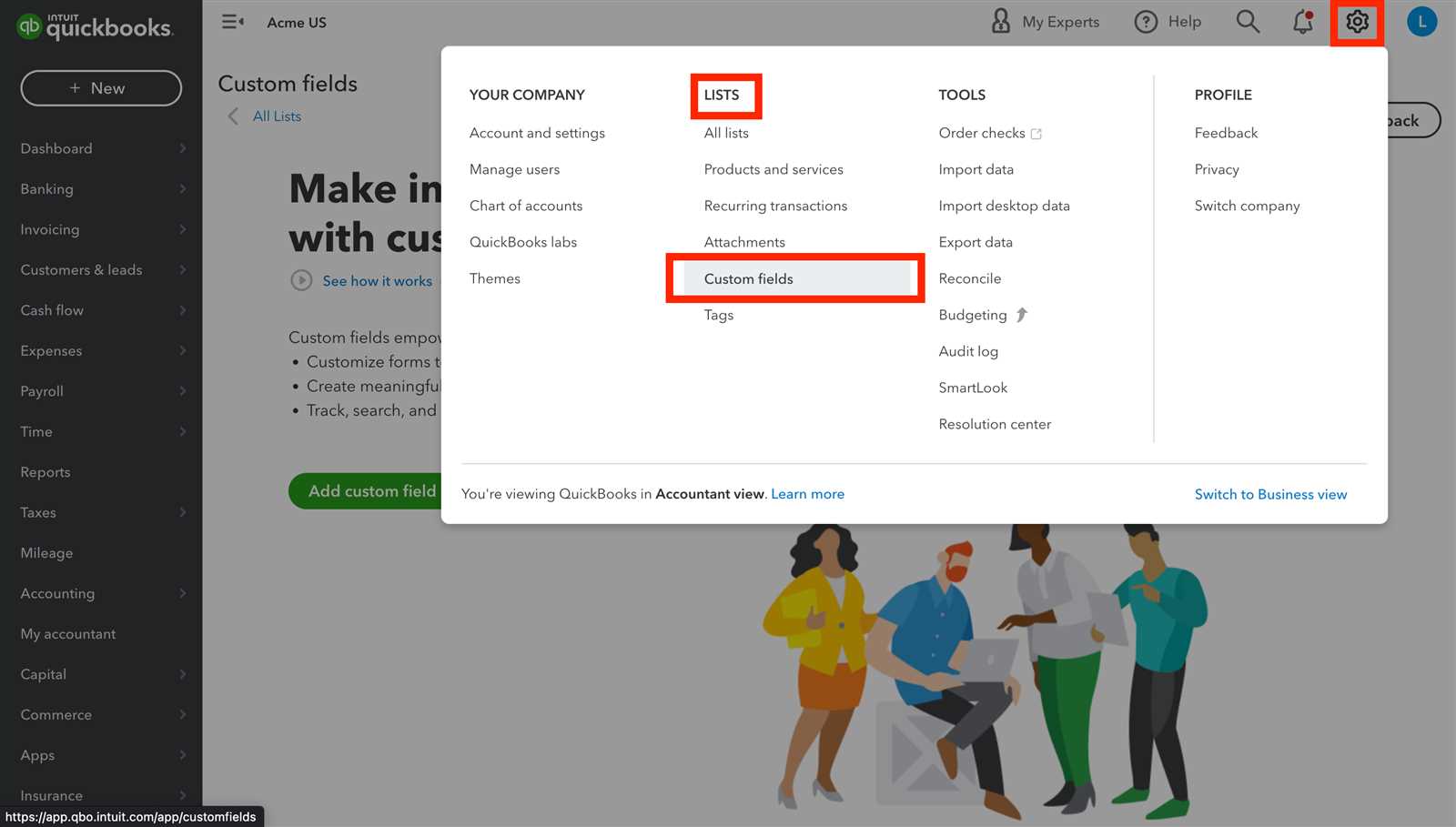
Task: Click See how it works link
Action: pos(378,281)
